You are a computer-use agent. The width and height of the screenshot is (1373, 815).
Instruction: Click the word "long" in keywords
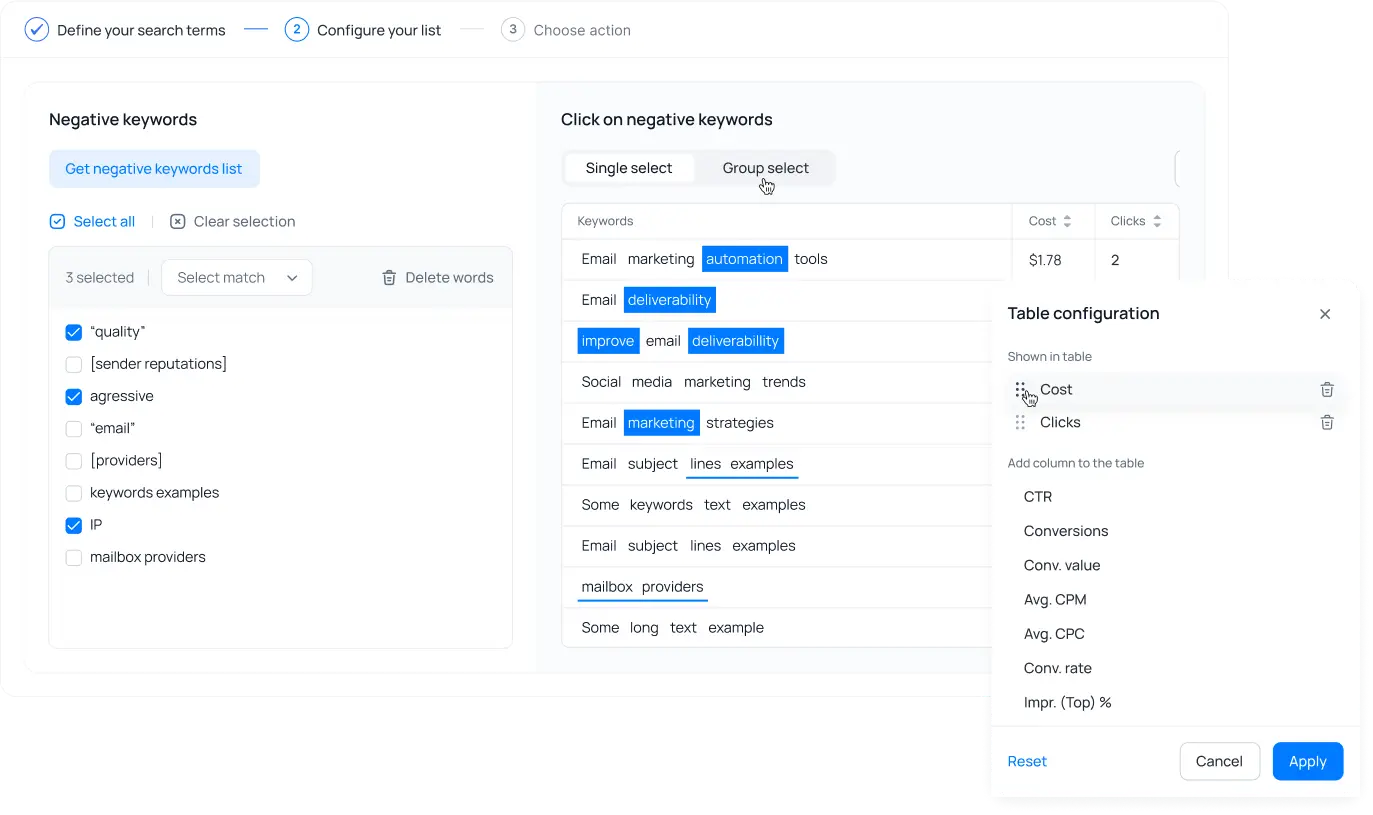[x=644, y=628]
